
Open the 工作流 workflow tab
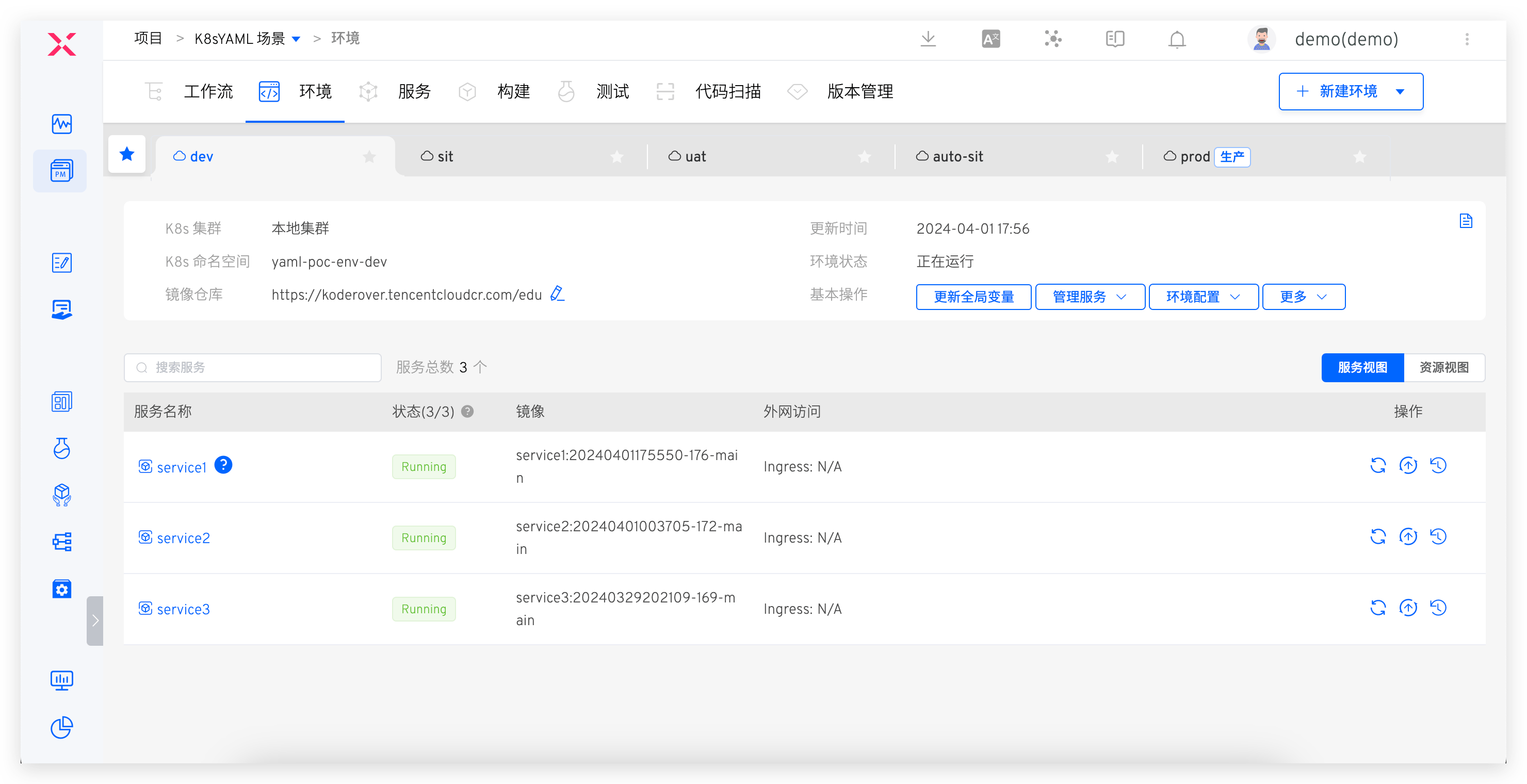207,92
